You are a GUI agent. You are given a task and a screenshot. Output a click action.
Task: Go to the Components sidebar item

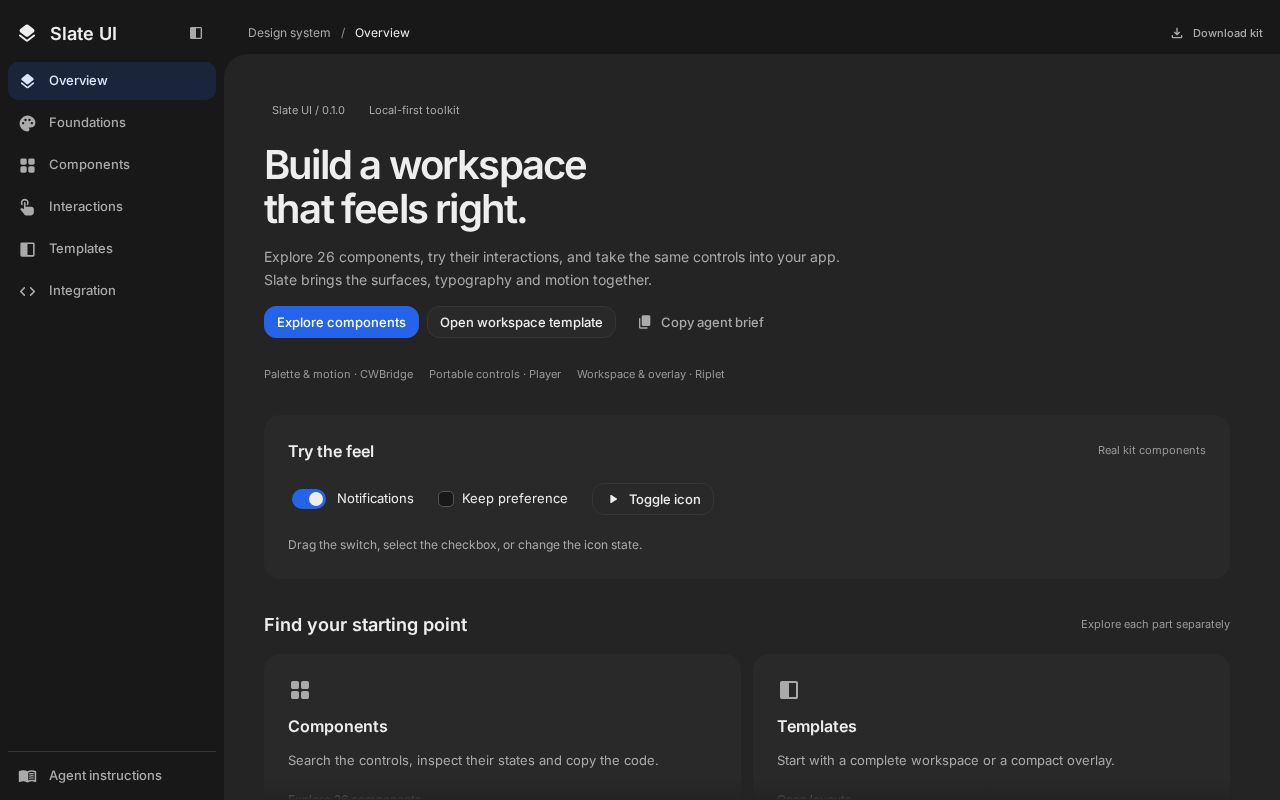112,165
